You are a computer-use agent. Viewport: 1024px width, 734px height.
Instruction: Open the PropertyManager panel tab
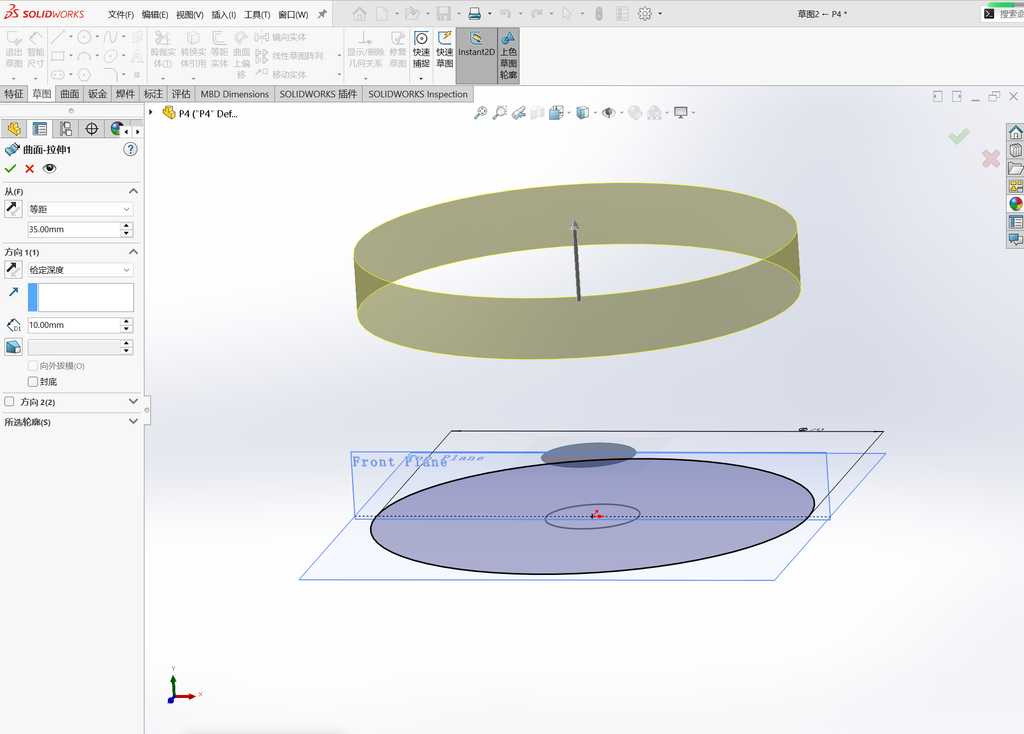point(40,129)
